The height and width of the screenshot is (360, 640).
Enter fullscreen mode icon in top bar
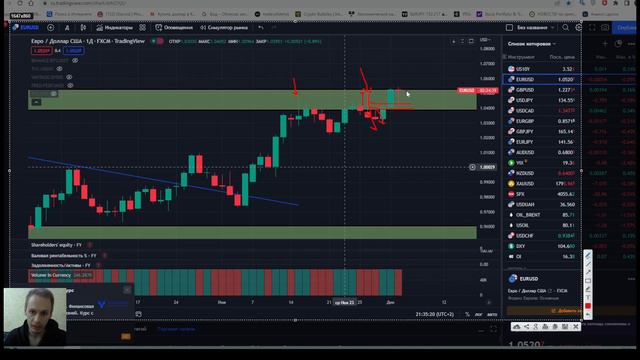click(592, 28)
